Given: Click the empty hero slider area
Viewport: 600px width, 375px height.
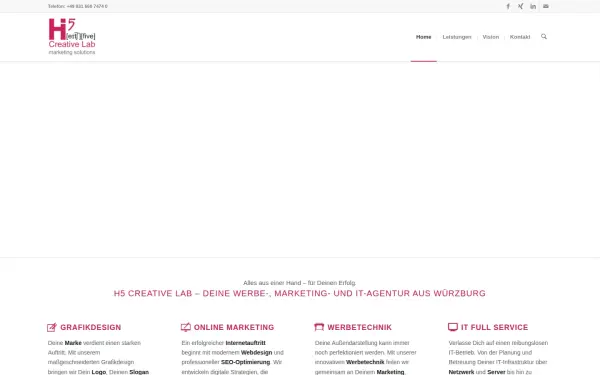Looking at the screenshot, I should point(300,160).
